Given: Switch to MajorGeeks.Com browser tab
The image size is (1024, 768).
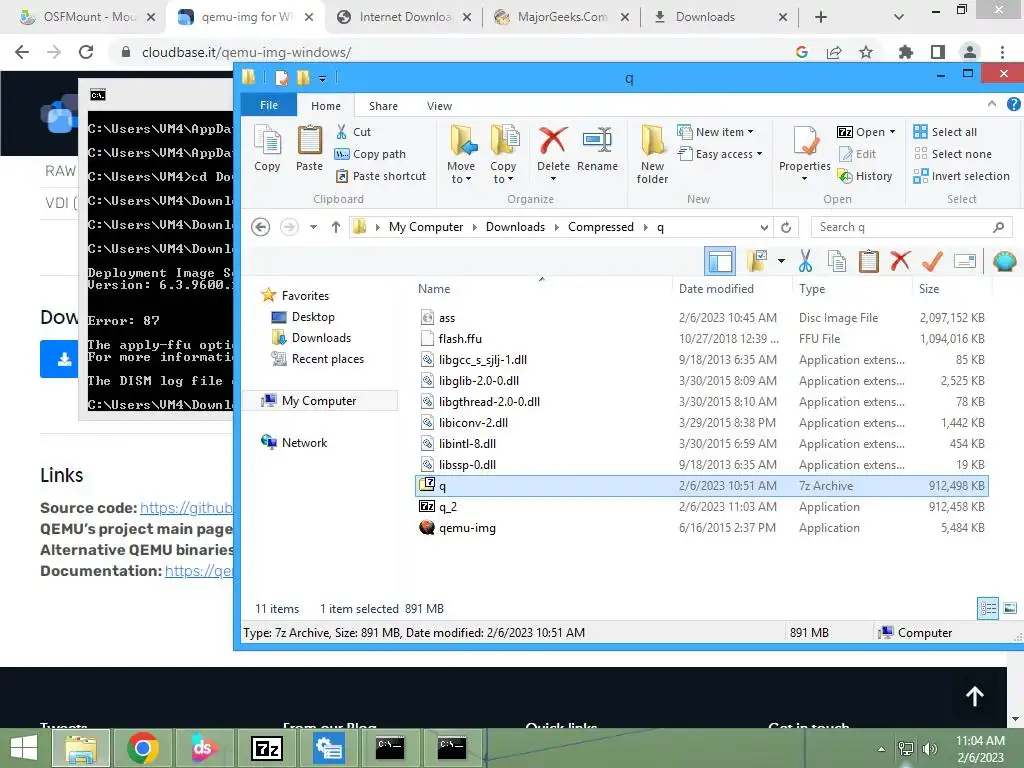Looking at the screenshot, I should (562, 17).
